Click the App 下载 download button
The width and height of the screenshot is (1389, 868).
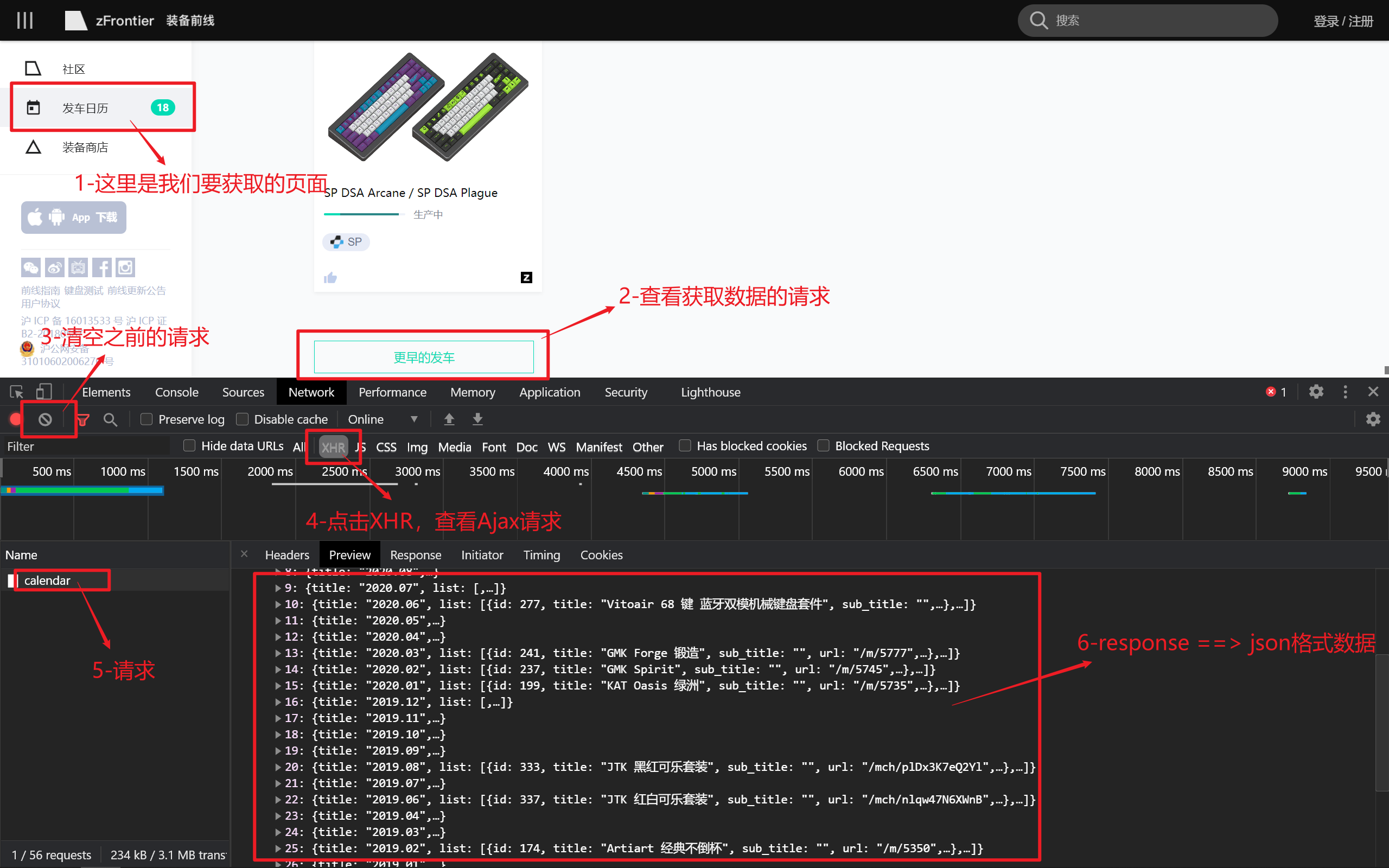click(73, 218)
